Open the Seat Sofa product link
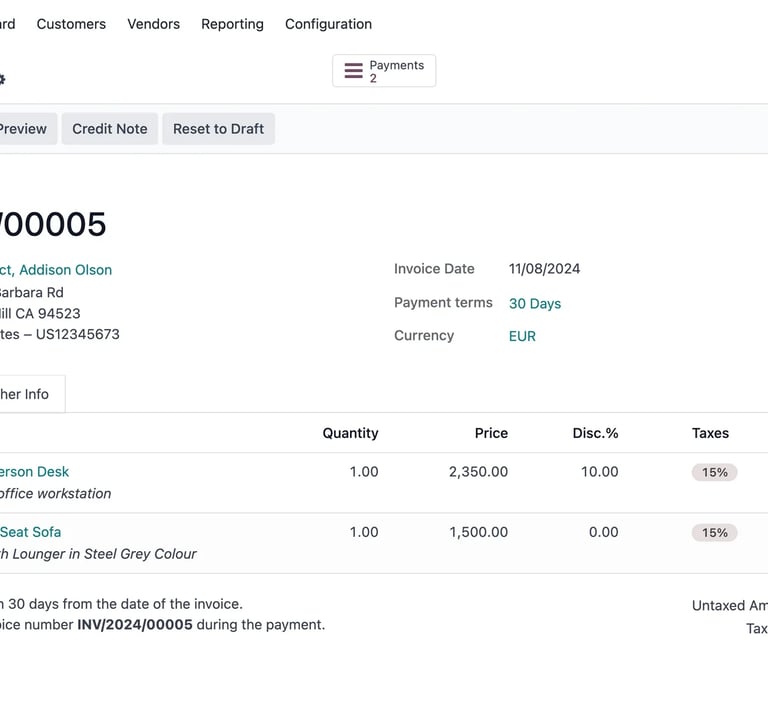Screen dimensions: 768x715 pos(30,532)
